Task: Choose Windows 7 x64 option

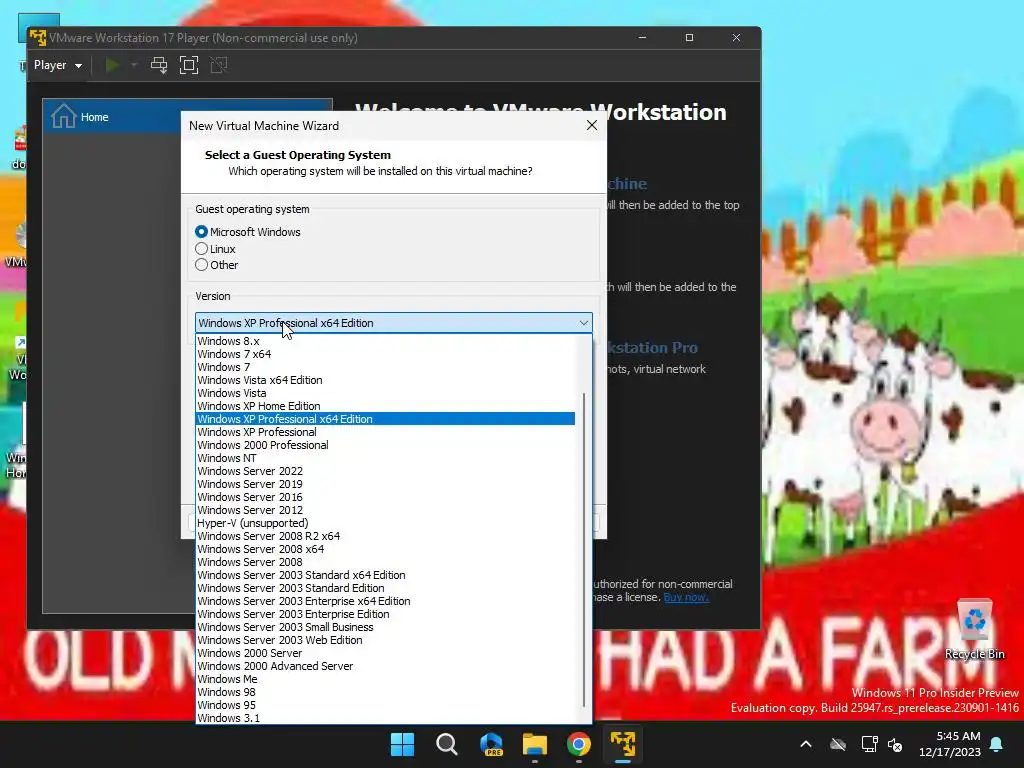Action: (385, 354)
